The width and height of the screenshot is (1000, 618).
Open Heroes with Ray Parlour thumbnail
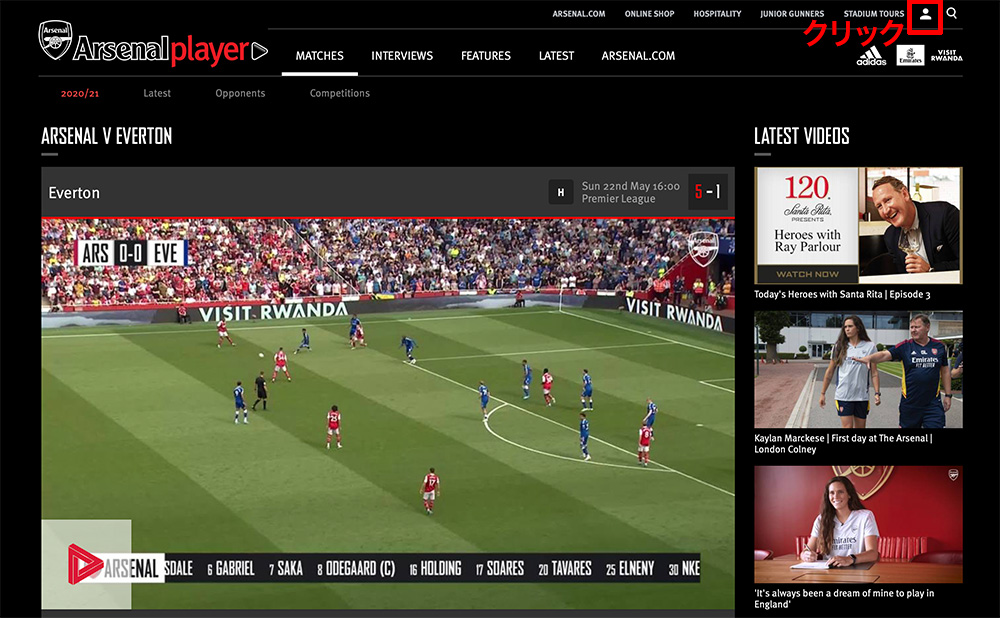pos(858,225)
